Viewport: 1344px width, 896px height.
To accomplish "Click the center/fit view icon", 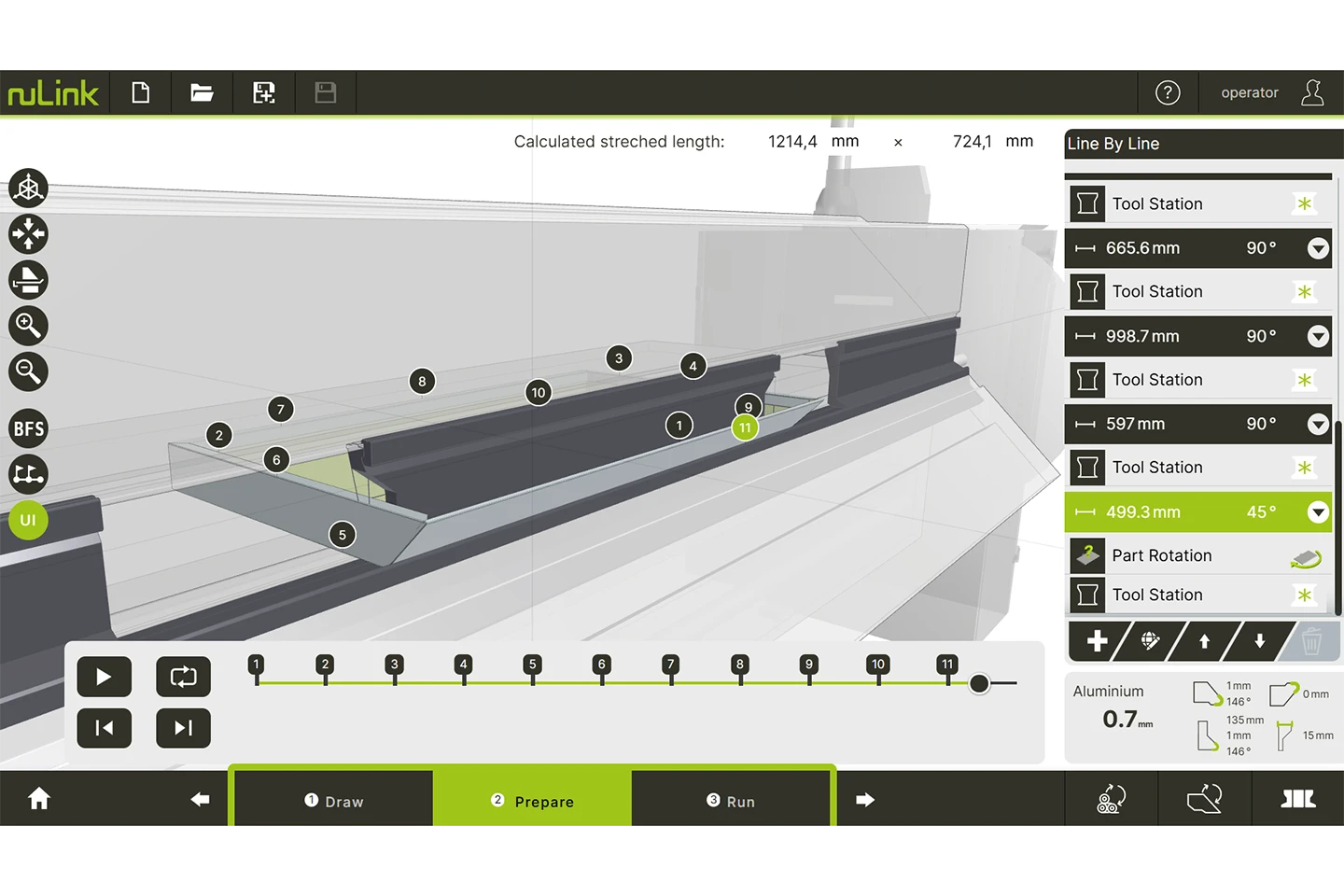I will (x=28, y=234).
